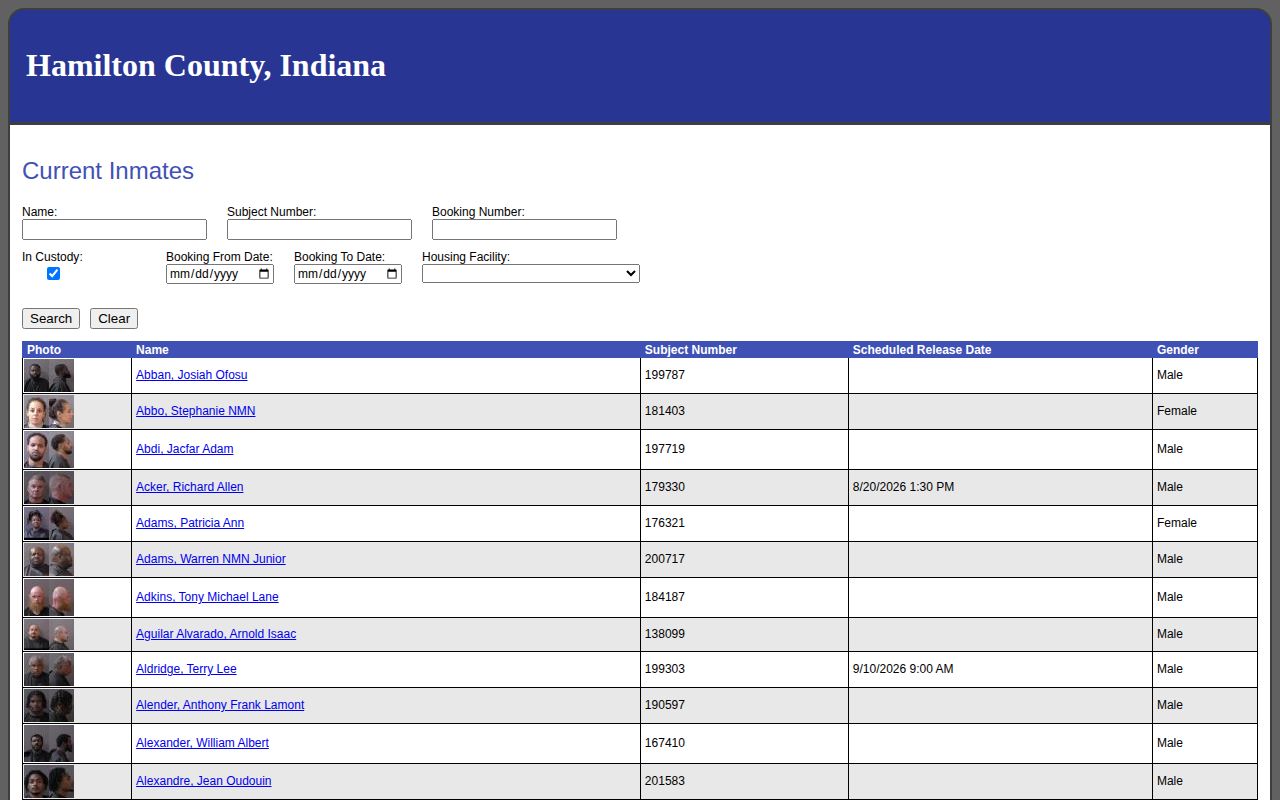Click release date 8/20/2026 1:30 PM
Viewport: 1280px width, 800px height.
pos(903,487)
